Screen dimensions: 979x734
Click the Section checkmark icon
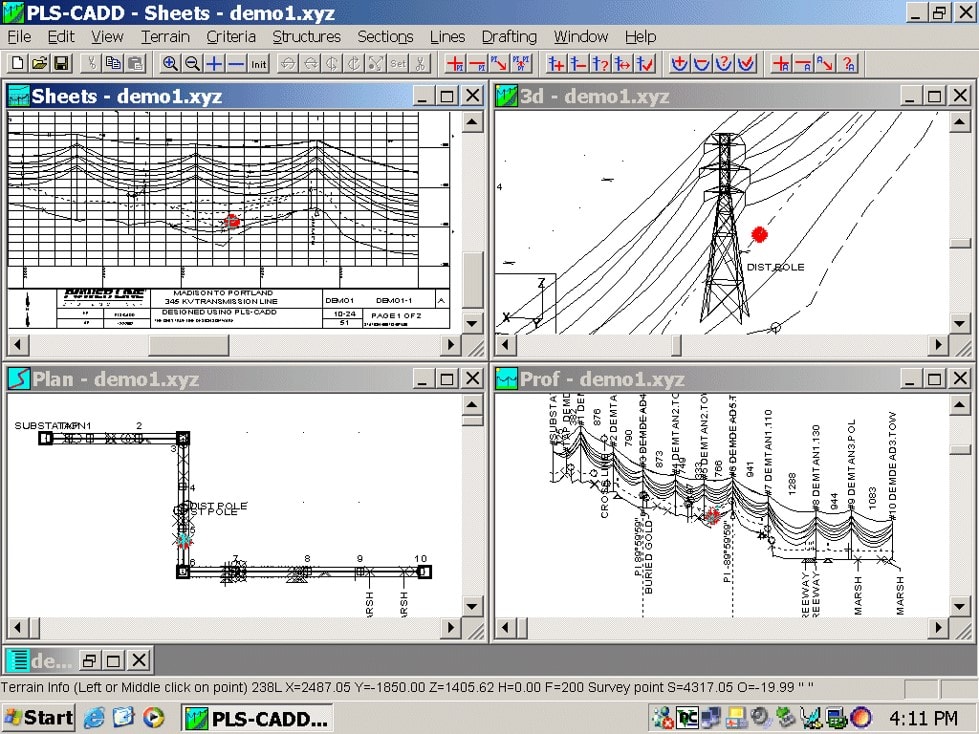pos(745,63)
